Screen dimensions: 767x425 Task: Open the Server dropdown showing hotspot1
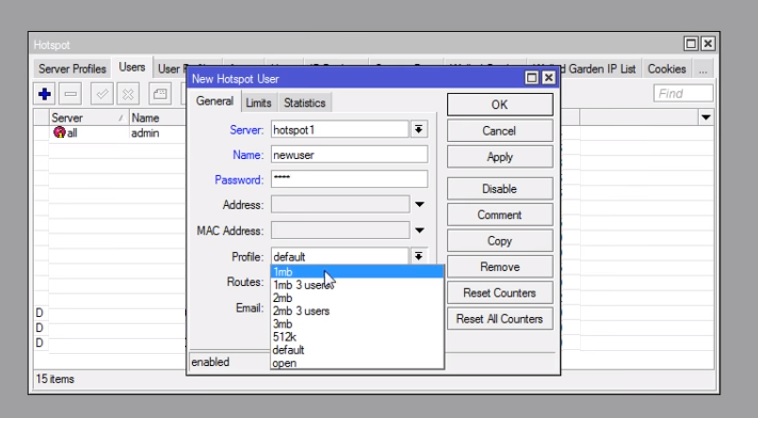click(x=419, y=130)
